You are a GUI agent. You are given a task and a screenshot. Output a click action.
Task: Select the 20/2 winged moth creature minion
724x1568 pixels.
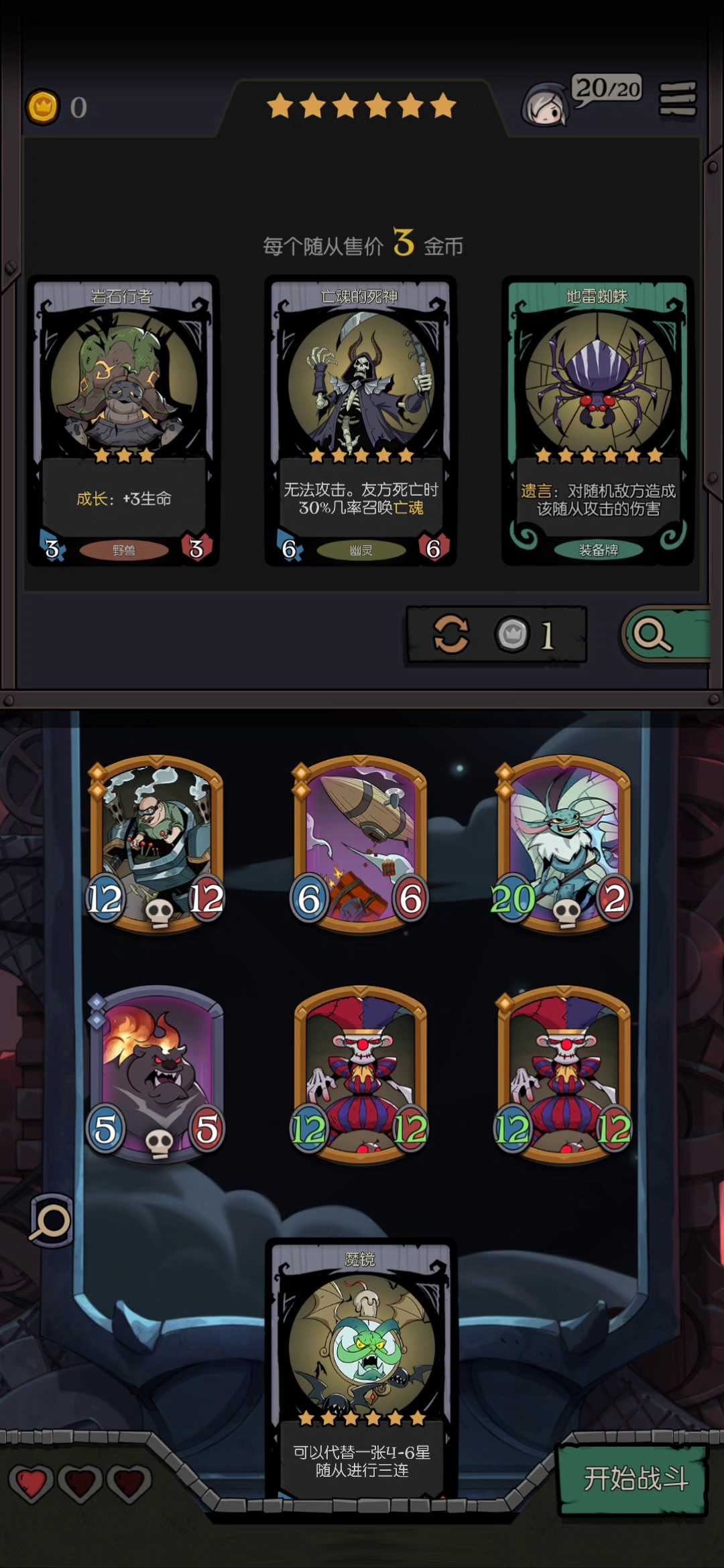[564, 844]
